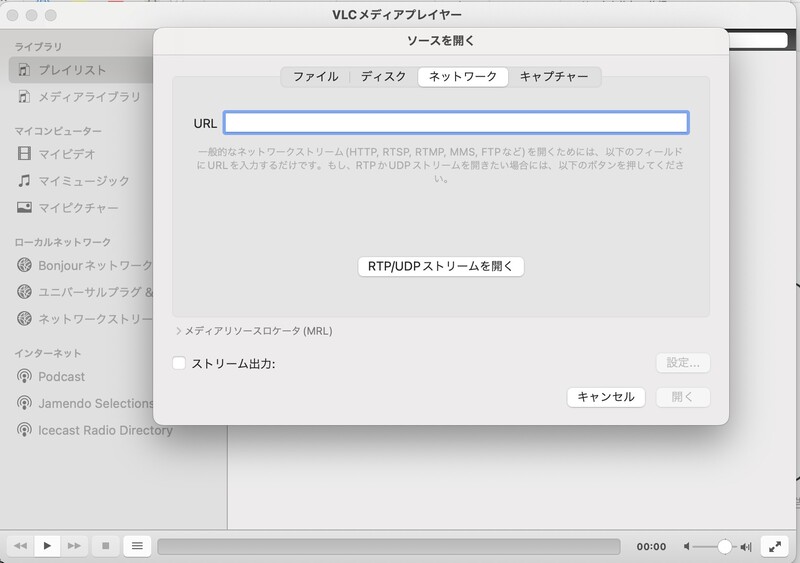Image resolution: width=800 pixels, height=563 pixels.
Task: Select メディアライブラリ in the sidebar
Action: [89, 96]
